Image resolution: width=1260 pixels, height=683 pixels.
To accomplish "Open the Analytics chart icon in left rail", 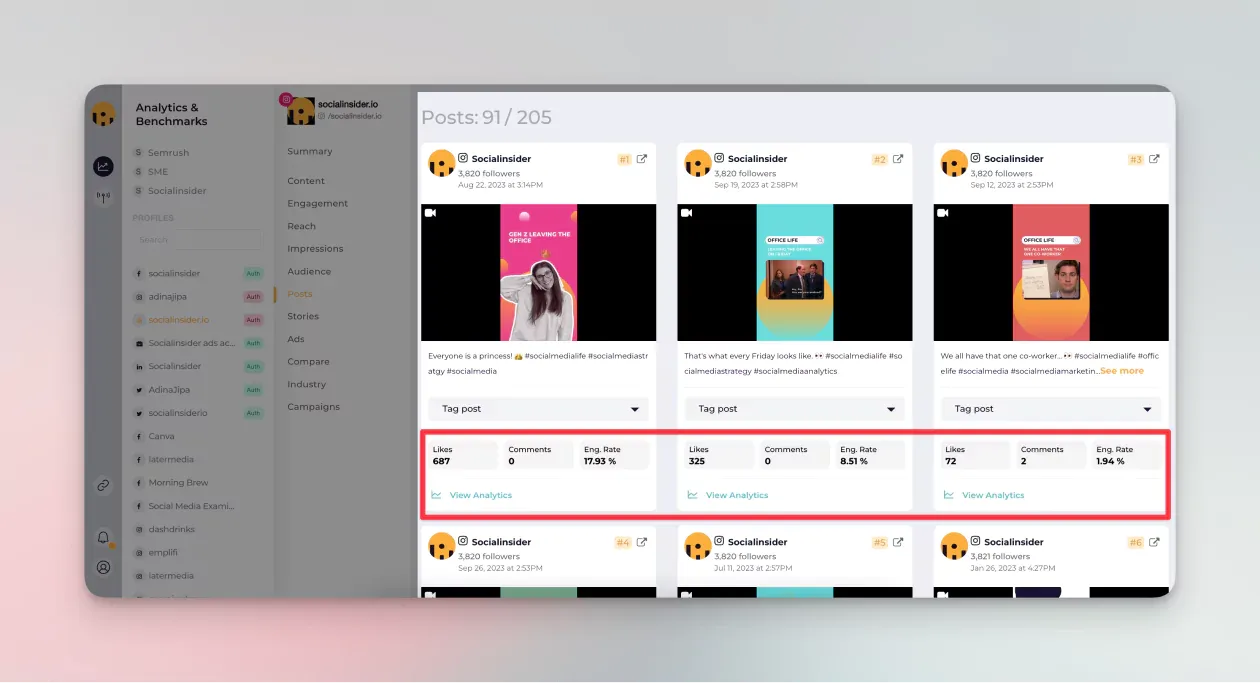I will 103,167.
